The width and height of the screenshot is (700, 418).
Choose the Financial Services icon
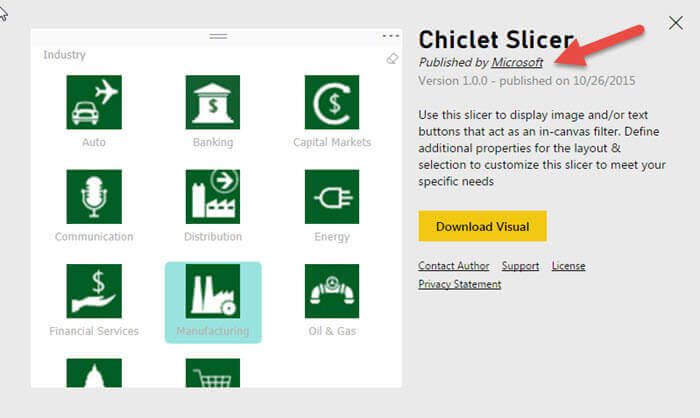[94, 290]
